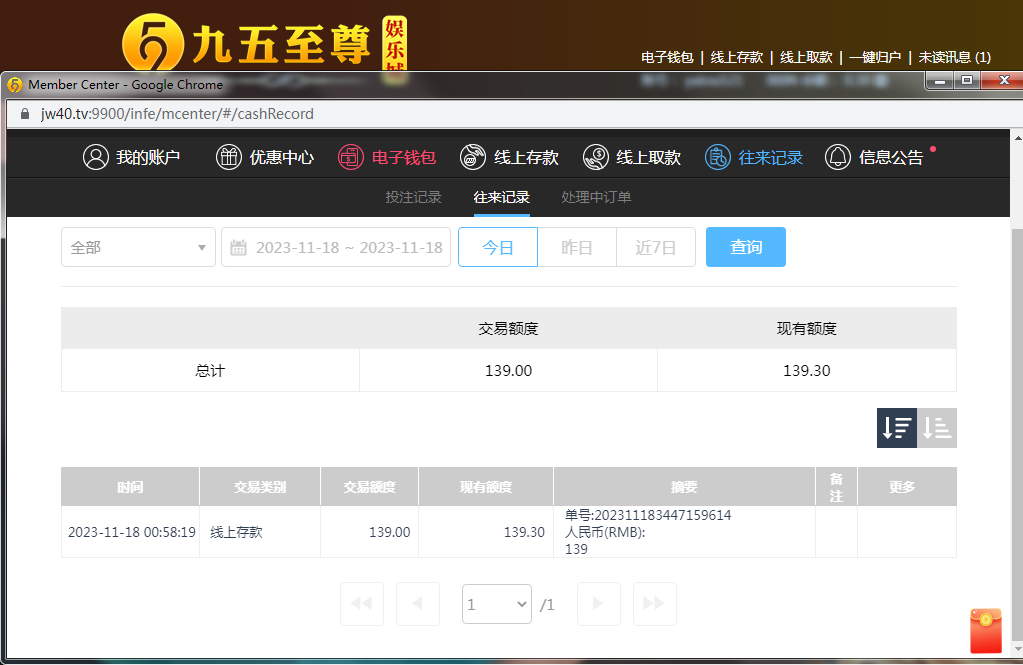Click 一键归户 link in background page
Viewport: 1023px width, 665px height.
tap(875, 57)
